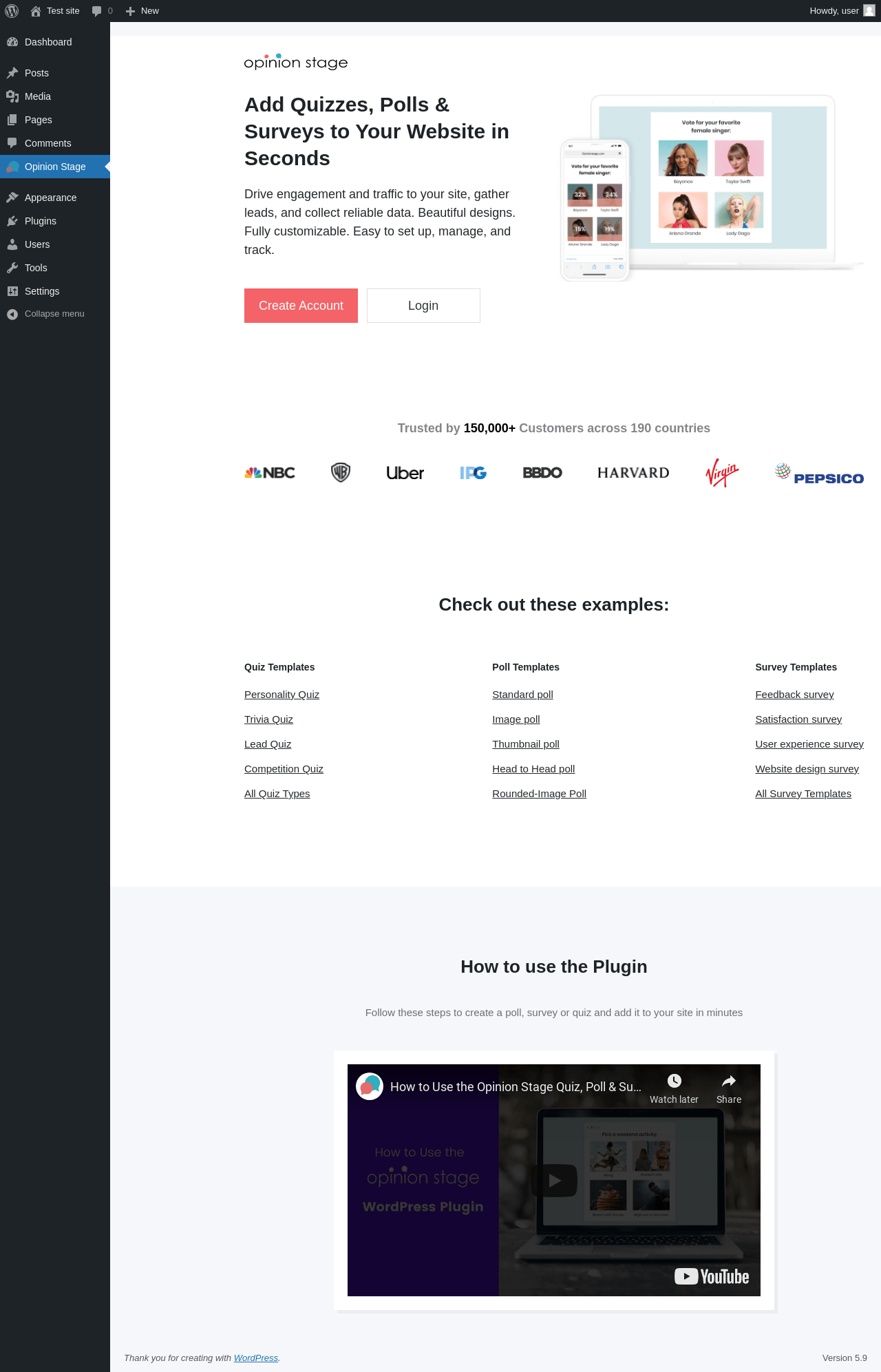Screen dimensions: 881x1372
Task: Click the YouTube logo on video
Action: tap(712, 1276)
